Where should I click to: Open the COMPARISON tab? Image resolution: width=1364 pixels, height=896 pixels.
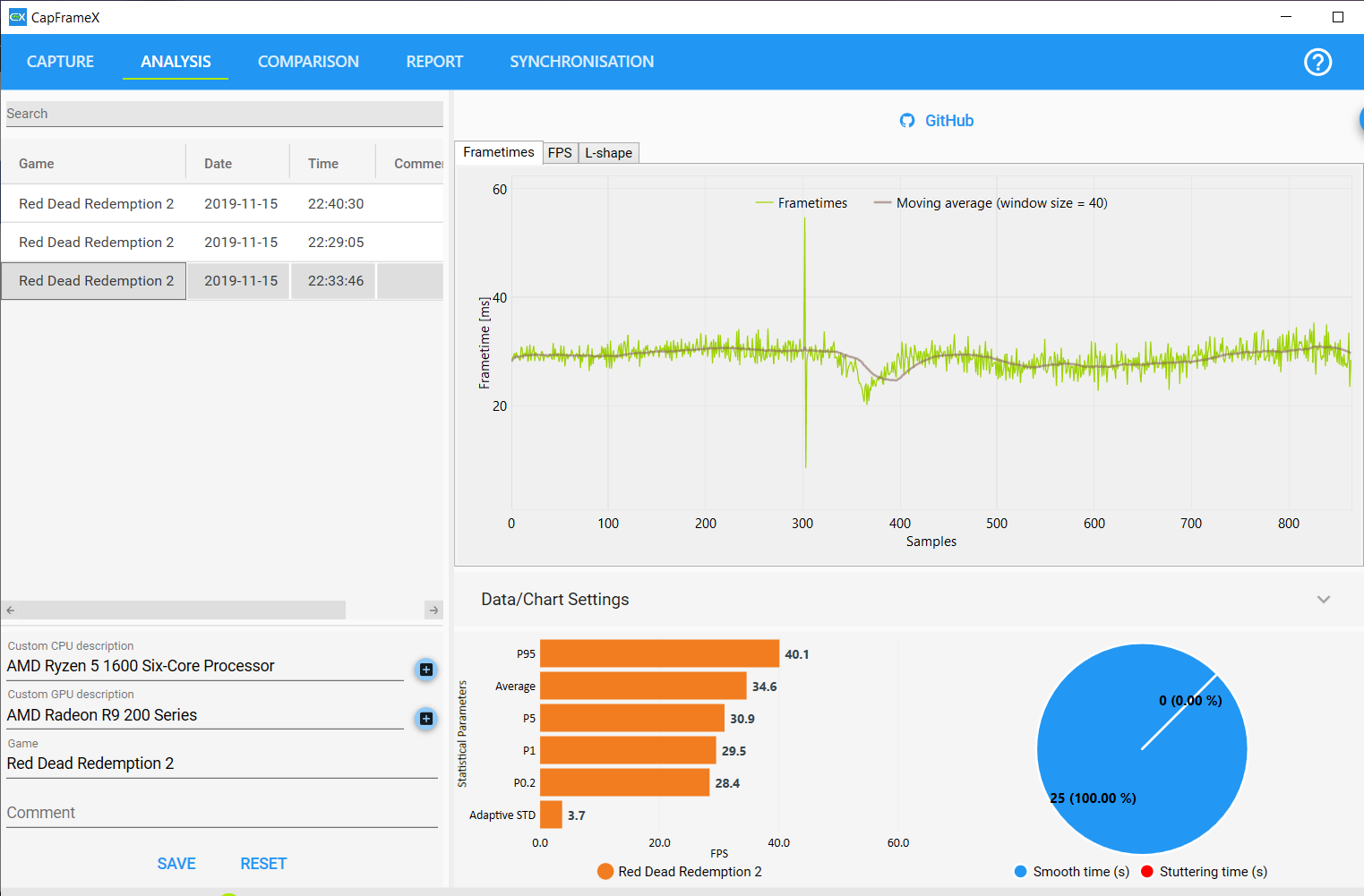point(308,62)
